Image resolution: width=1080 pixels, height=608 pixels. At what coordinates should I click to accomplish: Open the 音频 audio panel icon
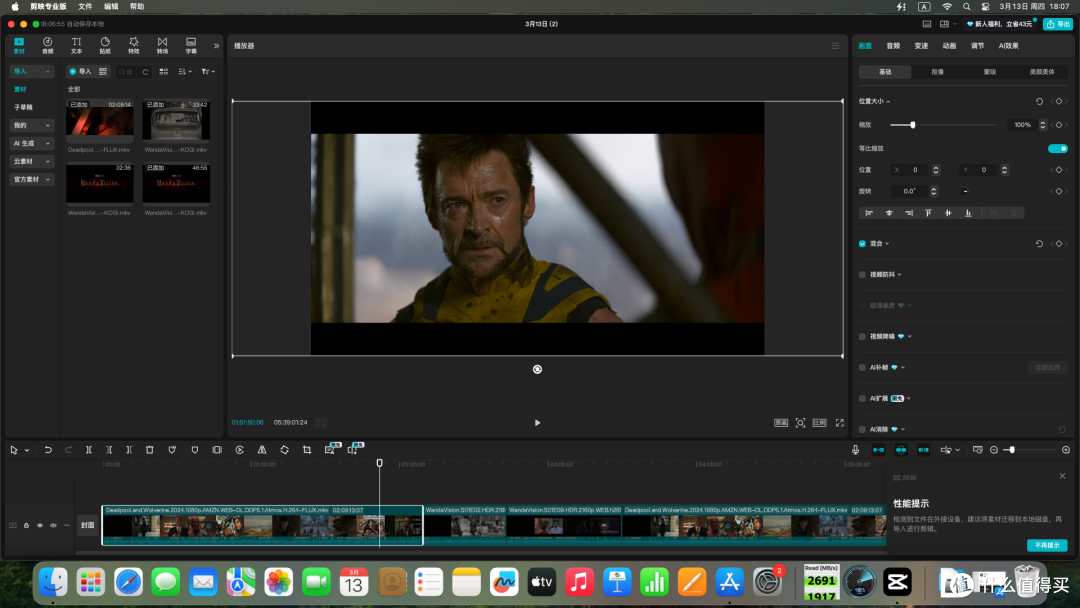point(48,45)
